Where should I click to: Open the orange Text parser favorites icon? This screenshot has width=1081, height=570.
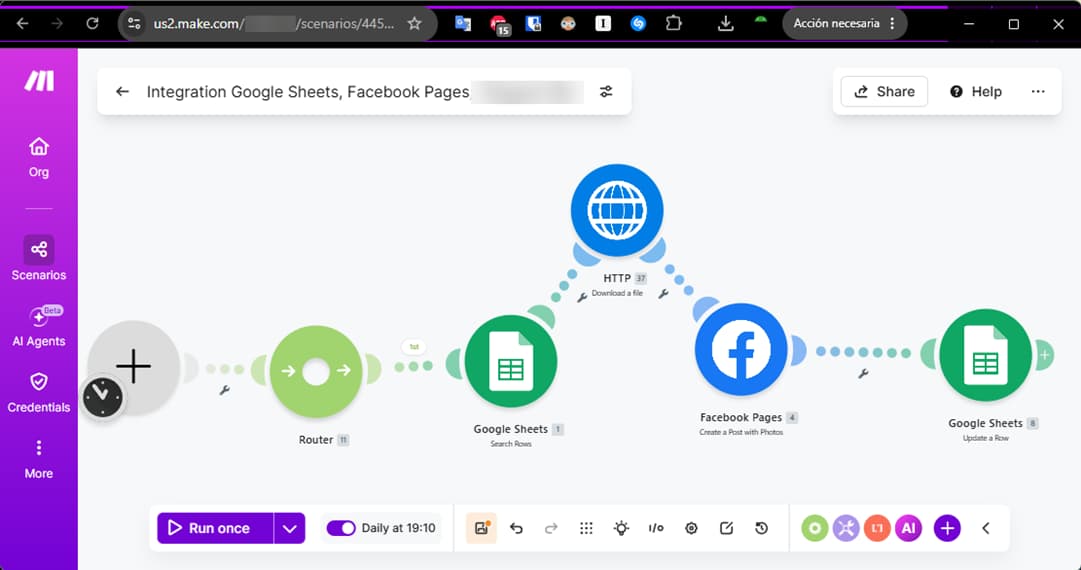[877, 529]
